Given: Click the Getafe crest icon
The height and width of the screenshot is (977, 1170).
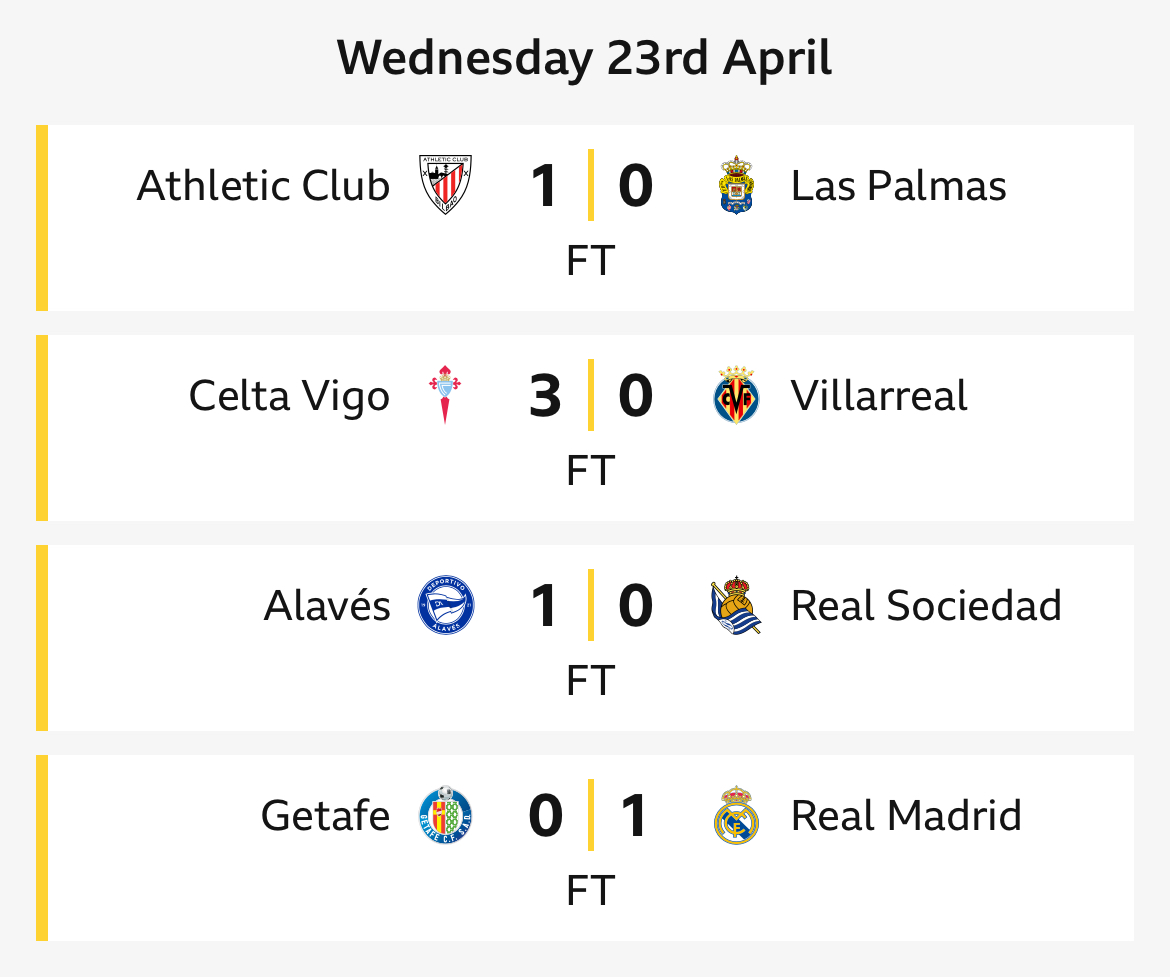Looking at the screenshot, I should tap(445, 815).
